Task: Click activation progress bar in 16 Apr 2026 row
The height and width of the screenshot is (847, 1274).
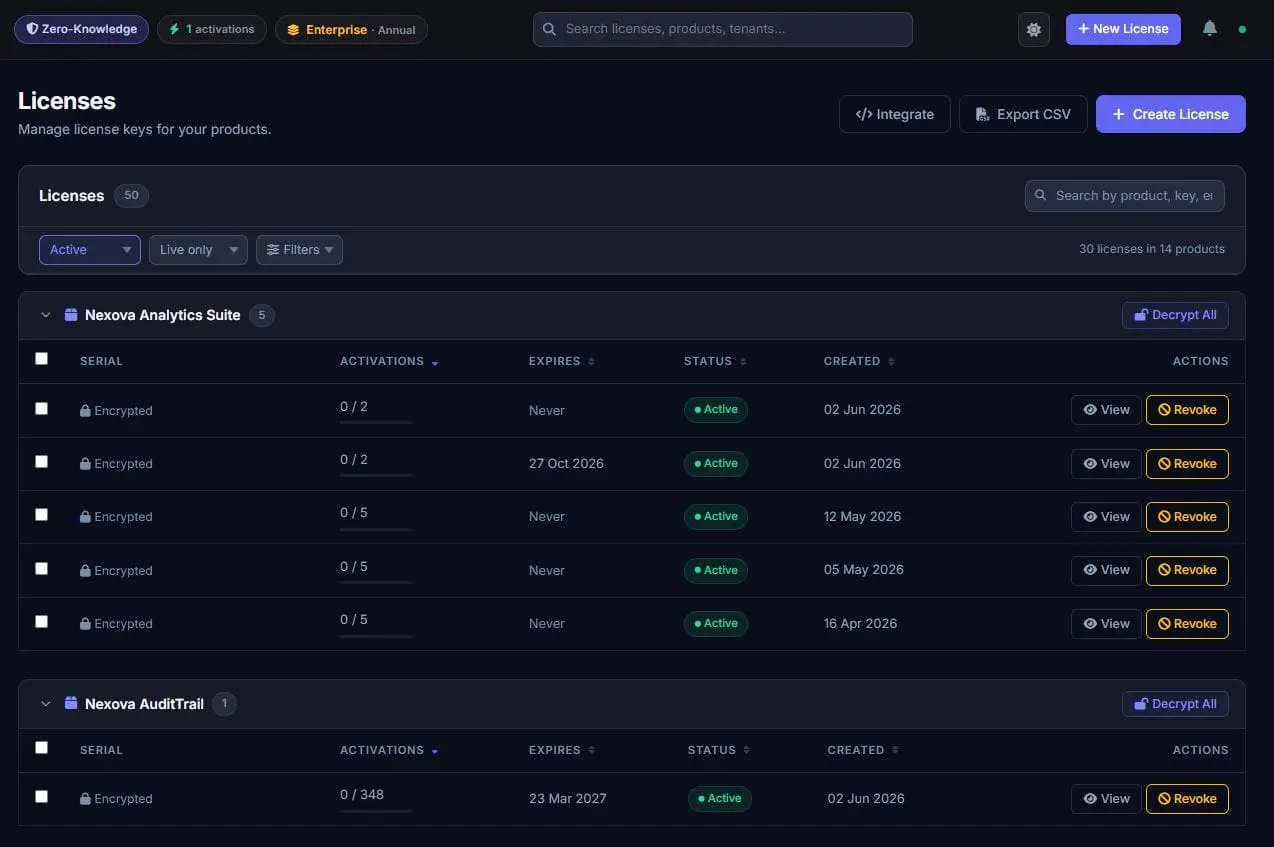Action: [376, 636]
